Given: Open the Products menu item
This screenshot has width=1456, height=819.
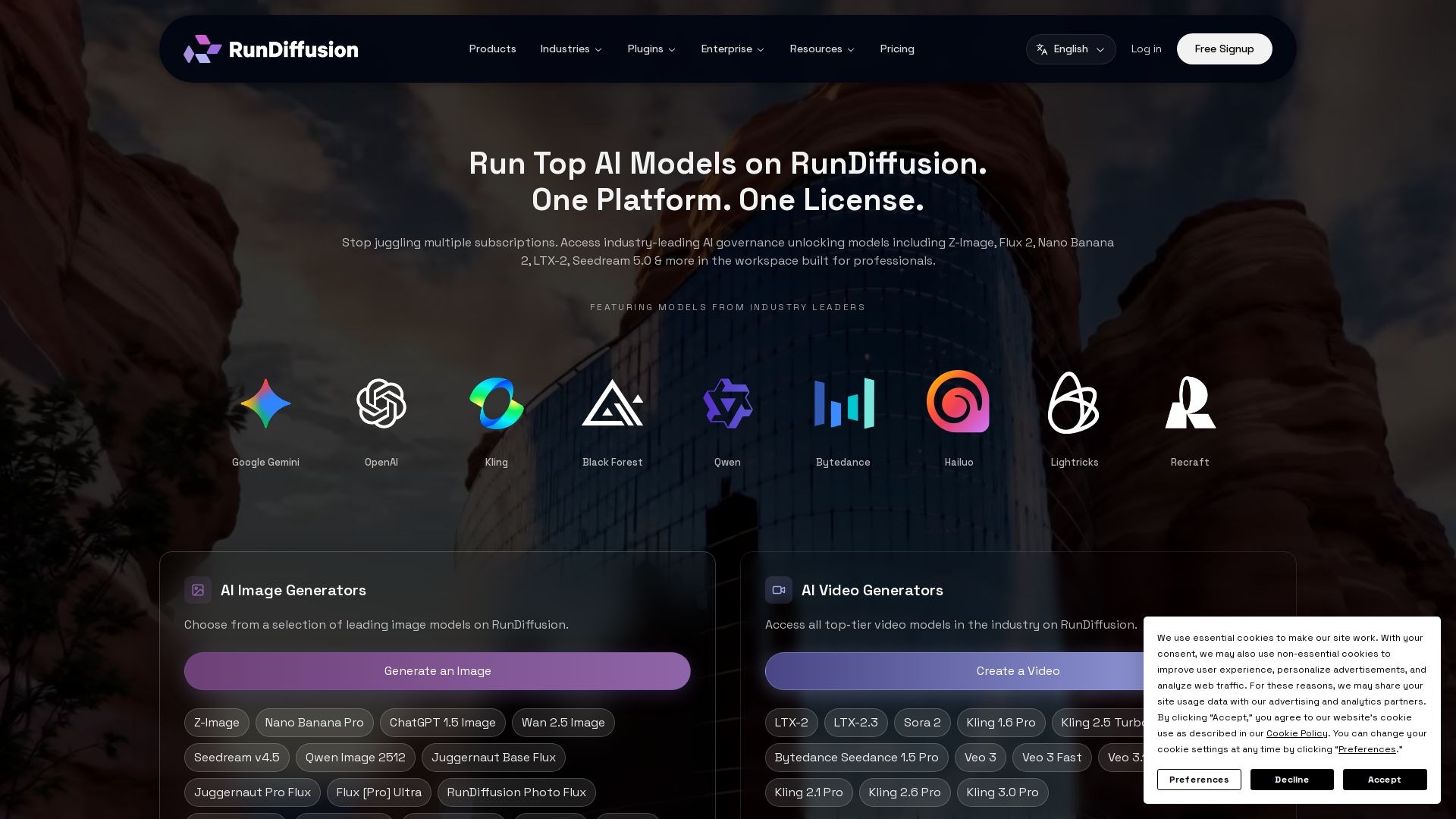Looking at the screenshot, I should (492, 49).
